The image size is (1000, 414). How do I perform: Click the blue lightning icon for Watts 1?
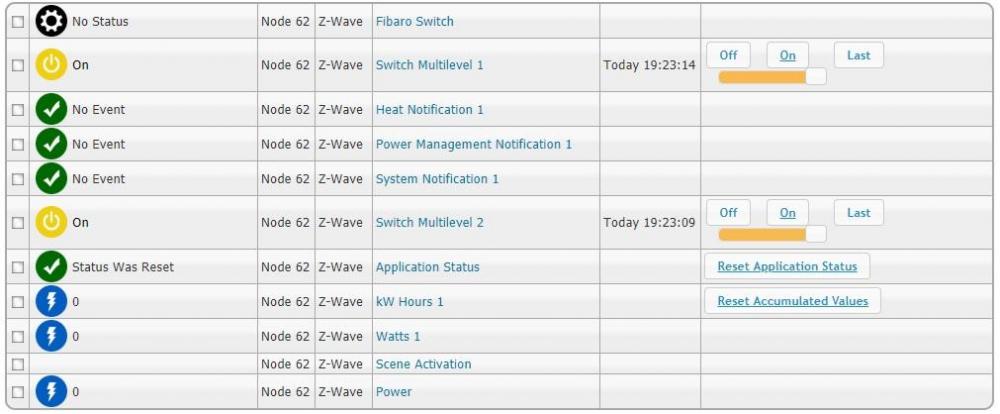pyautogui.click(x=51, y=336)
